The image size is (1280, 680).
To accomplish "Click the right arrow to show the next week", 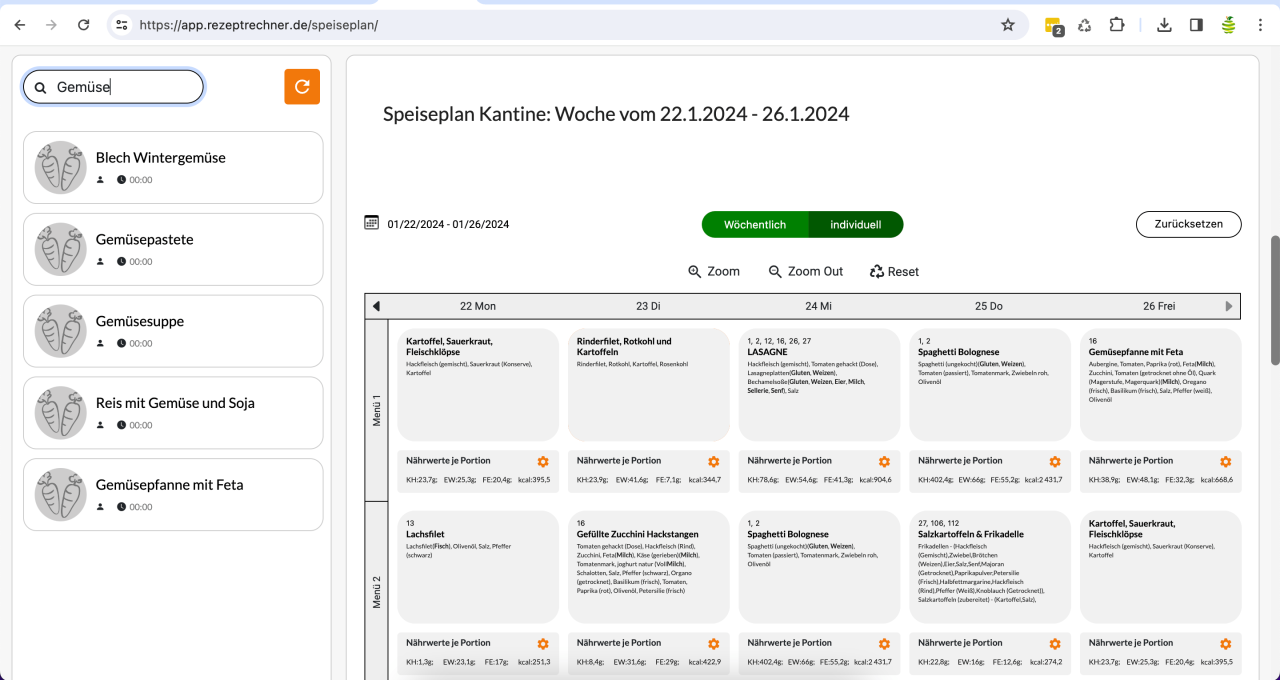I will point(1229,306).
